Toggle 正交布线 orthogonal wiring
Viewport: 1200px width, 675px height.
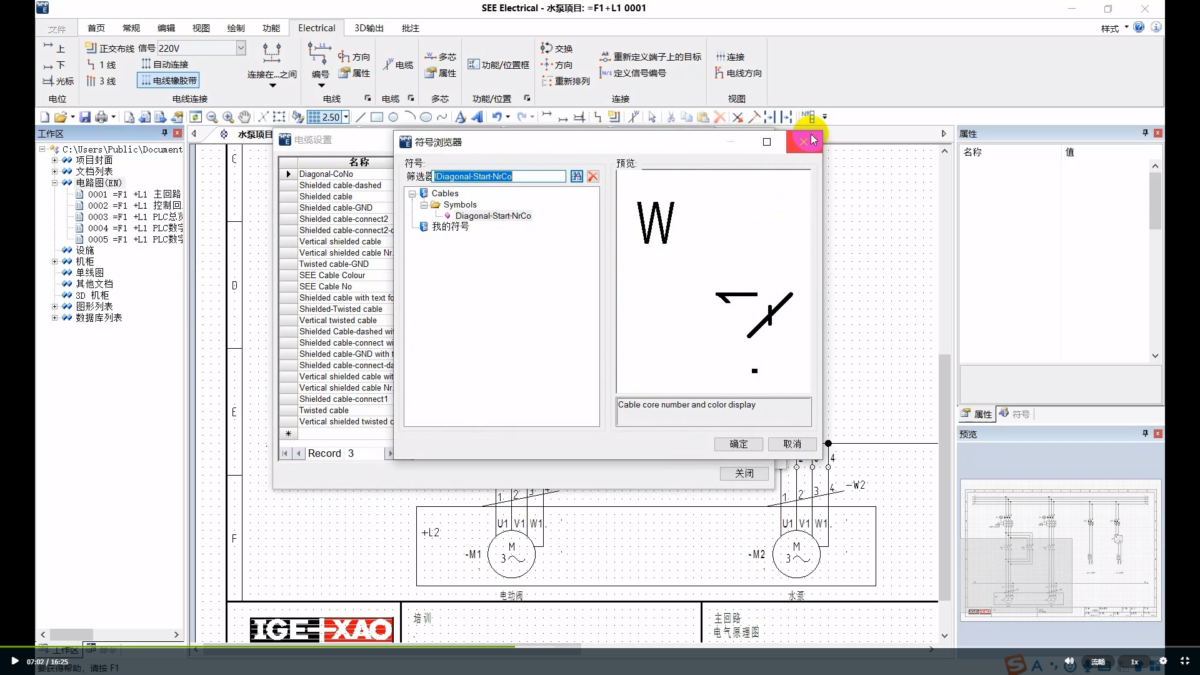[x=110, y=48]
